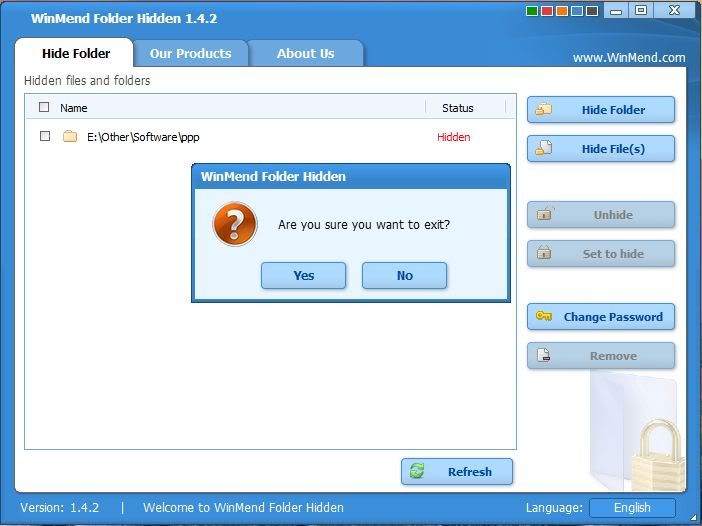Confirm exit by clicking Yes
Viewport: 702px width, 526px height.
(x=303, y=275)
